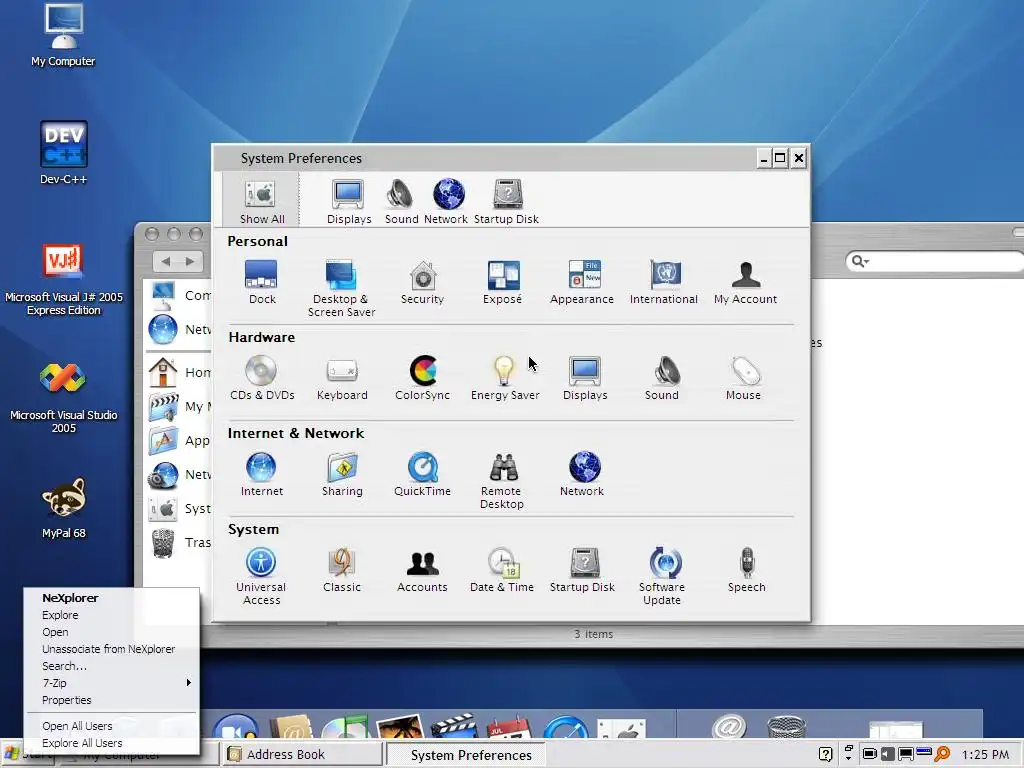The height and width of the screenshot is (768, 1024).
Task: Click the back arrow in the Finder window
Action: pos(166,261)
